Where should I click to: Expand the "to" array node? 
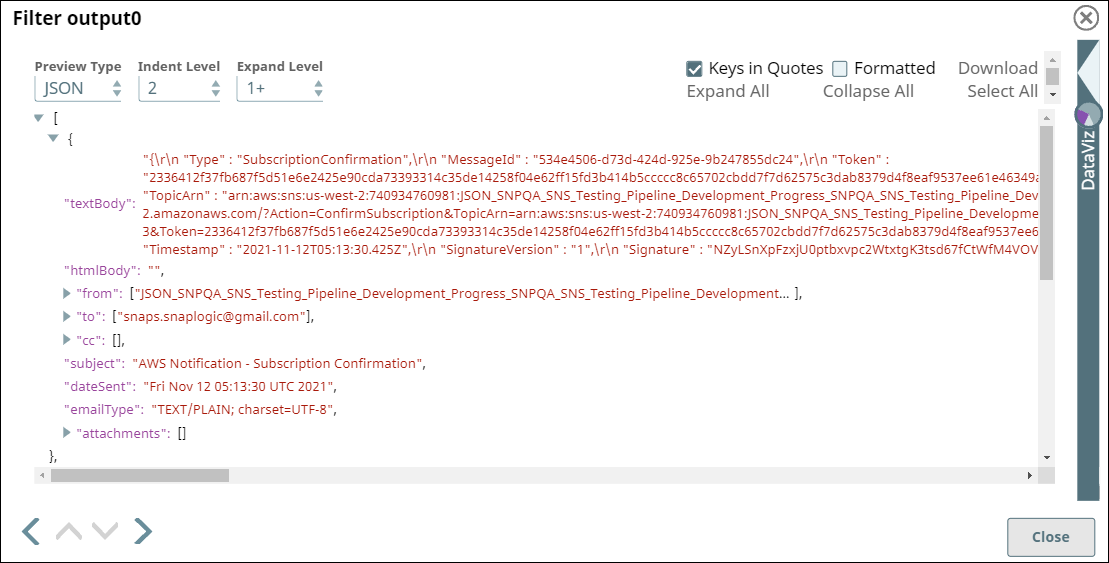[66, 316]
